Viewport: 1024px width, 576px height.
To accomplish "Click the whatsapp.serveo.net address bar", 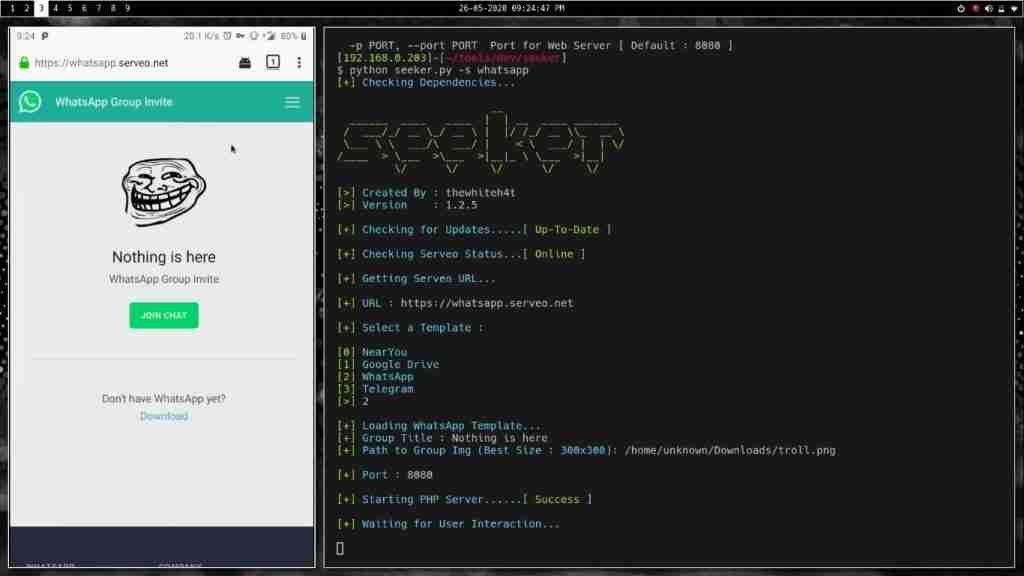I will (x=101, y=63).
